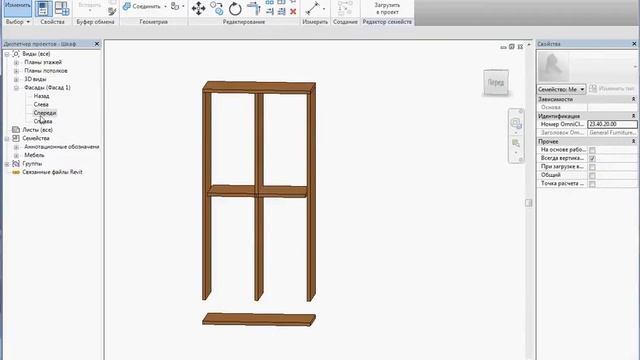Click the Связанные файлы Revit link icon
This screenshot has width=640, height=360.
tap(16, 172)
